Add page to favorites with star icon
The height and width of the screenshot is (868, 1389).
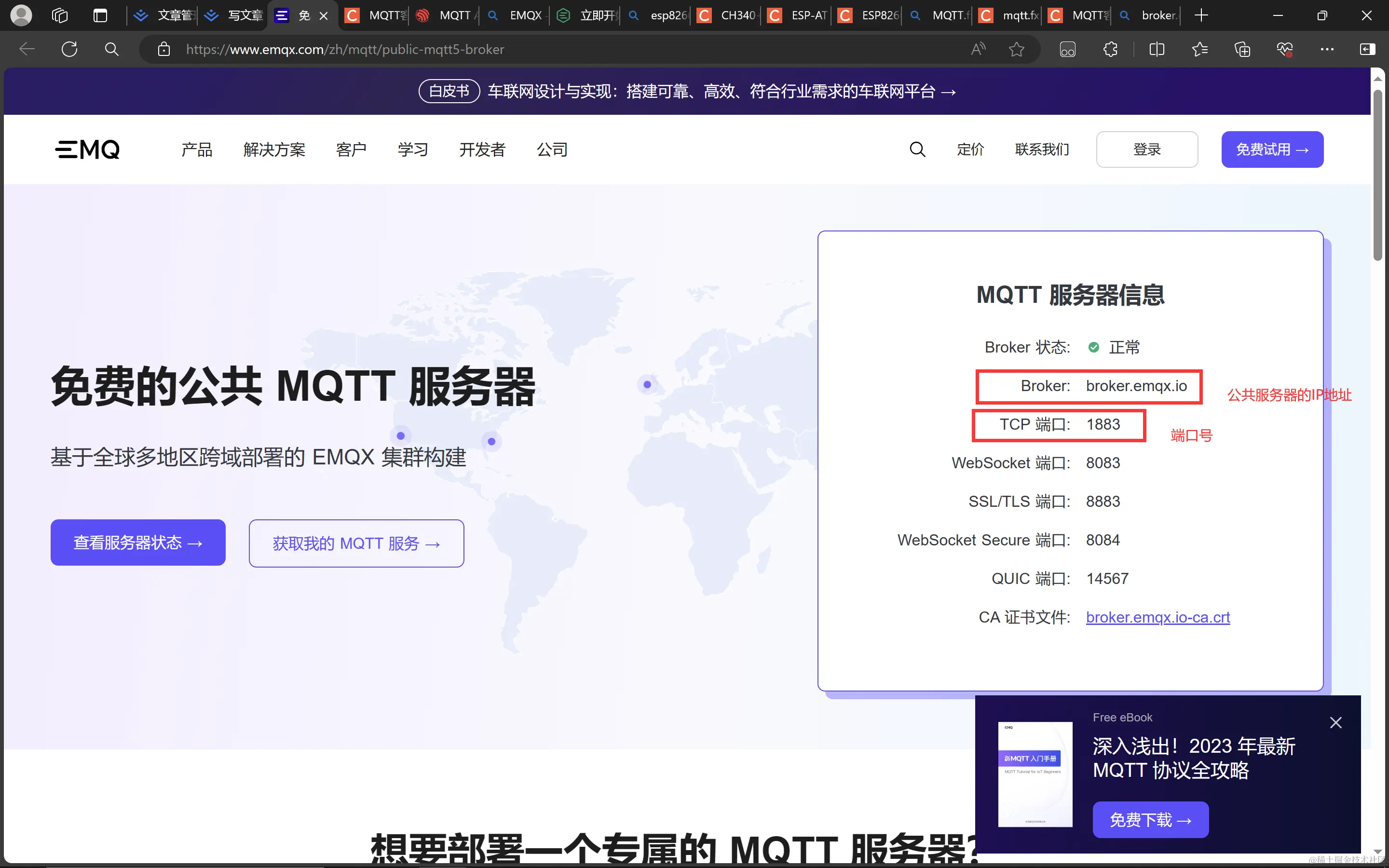pos(1017,49)
